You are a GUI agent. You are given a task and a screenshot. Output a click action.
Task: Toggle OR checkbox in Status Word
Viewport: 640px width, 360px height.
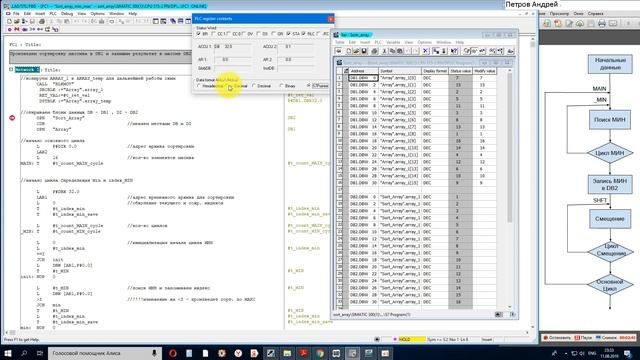[274, 33]
